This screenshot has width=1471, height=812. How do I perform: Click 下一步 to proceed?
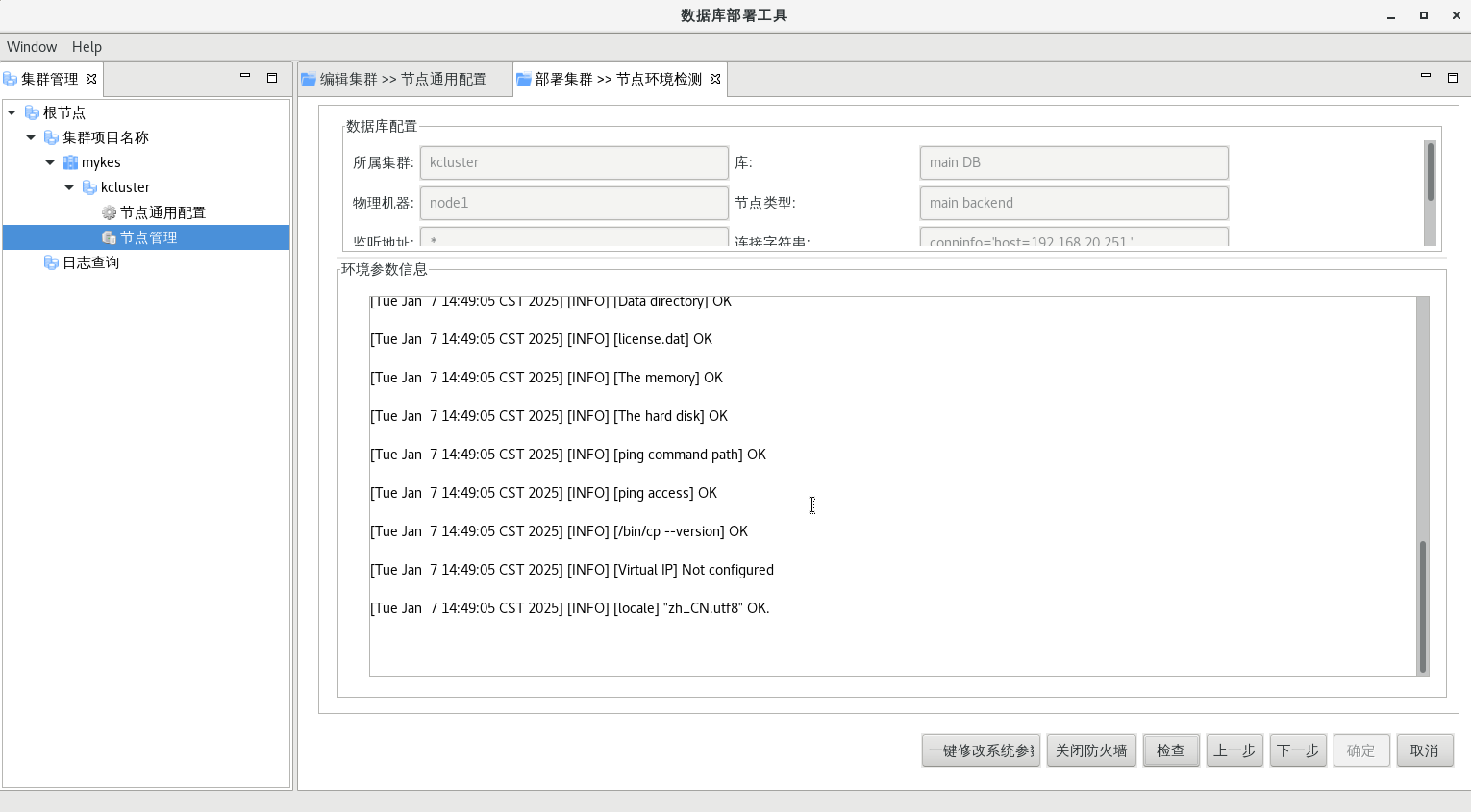(x=1297, y=750)
